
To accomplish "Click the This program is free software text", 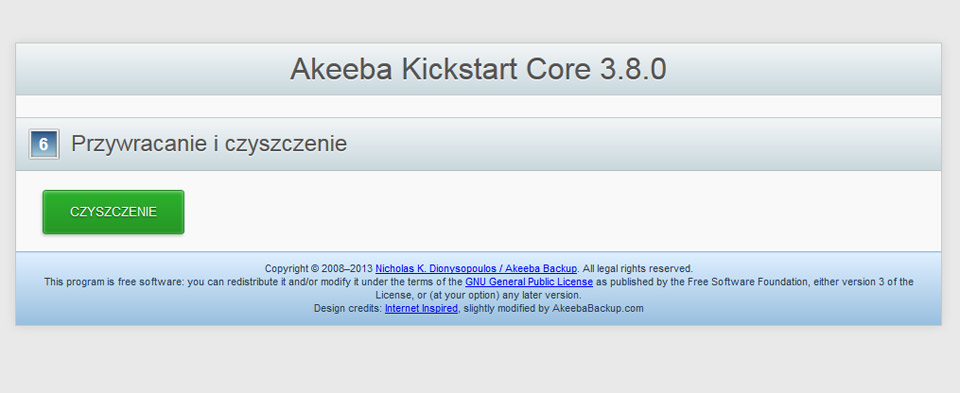I will [111, 282].
